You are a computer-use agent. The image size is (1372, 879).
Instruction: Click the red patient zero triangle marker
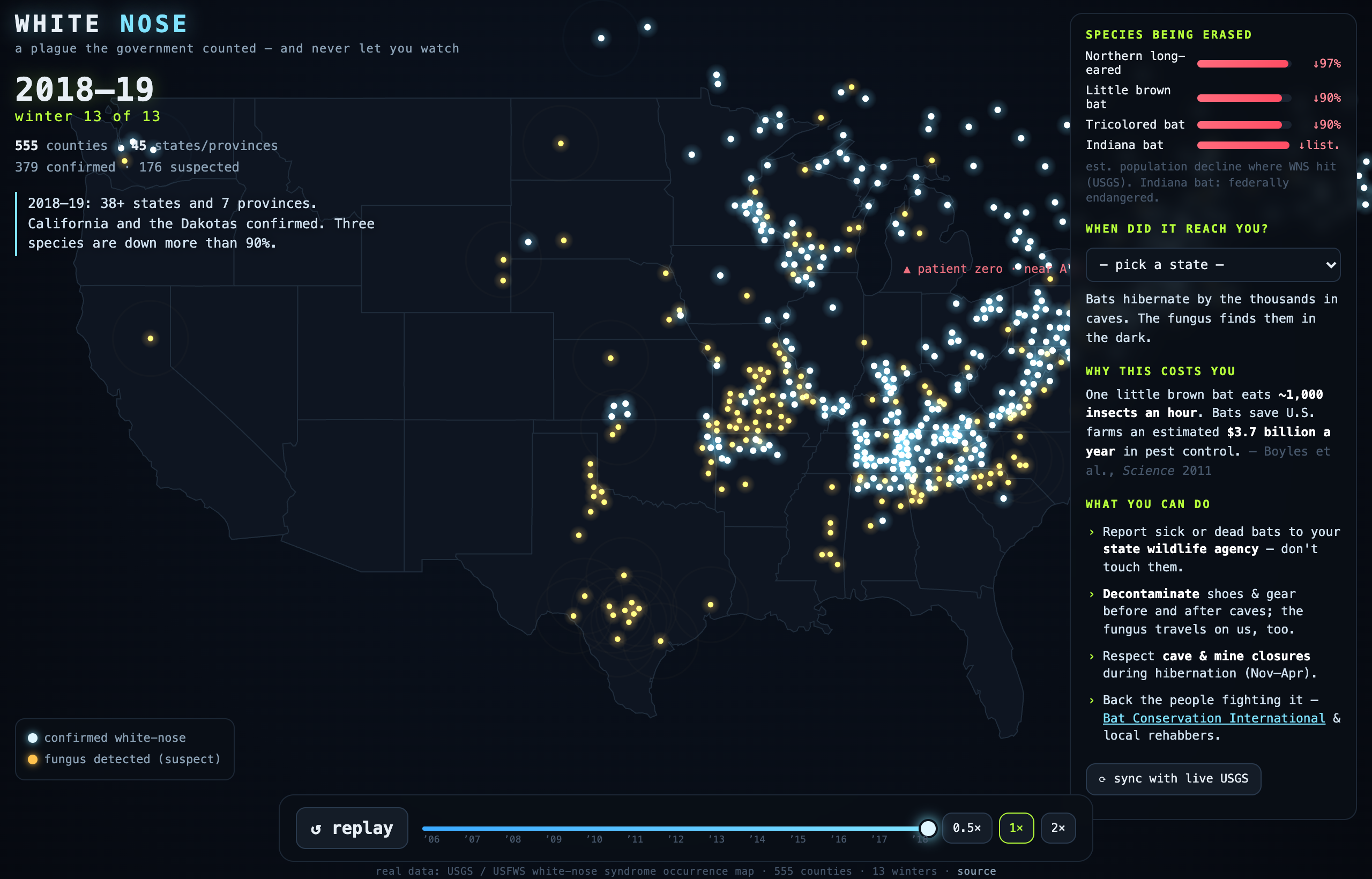(x=907, y=270)
